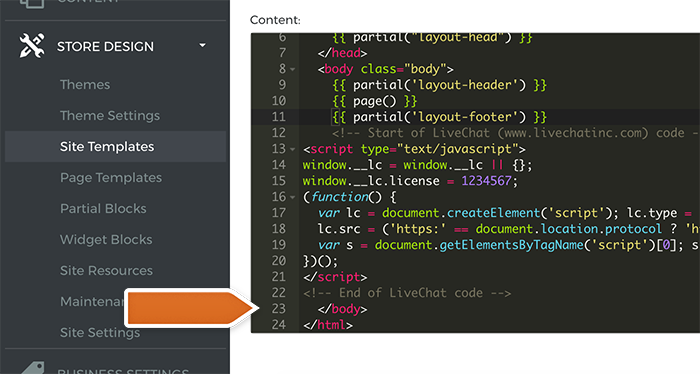Open Partial Blocks section
This screenshot has height=374, width=700.
103,208
